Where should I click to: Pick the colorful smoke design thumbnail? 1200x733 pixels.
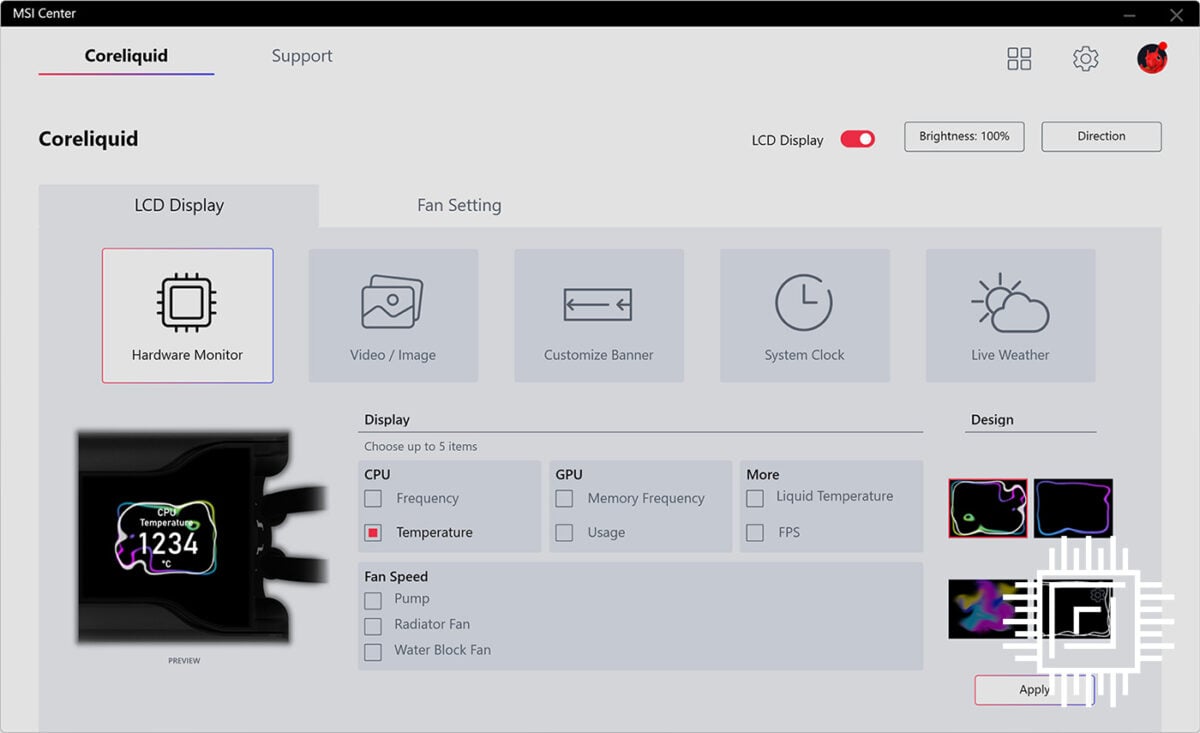[x=988, y=609]
